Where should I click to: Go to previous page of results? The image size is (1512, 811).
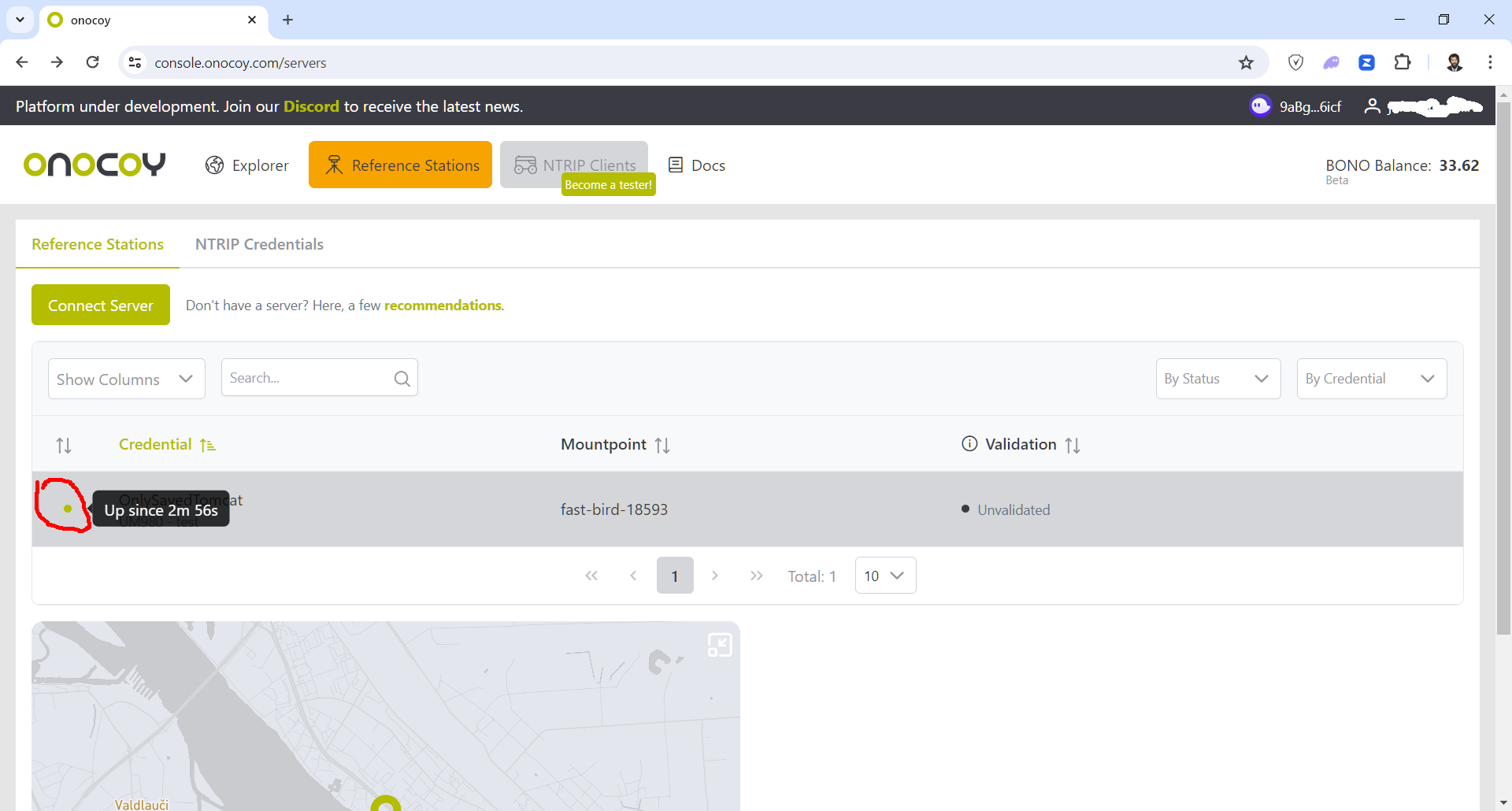pyautogui.click(x=633, y=576)
